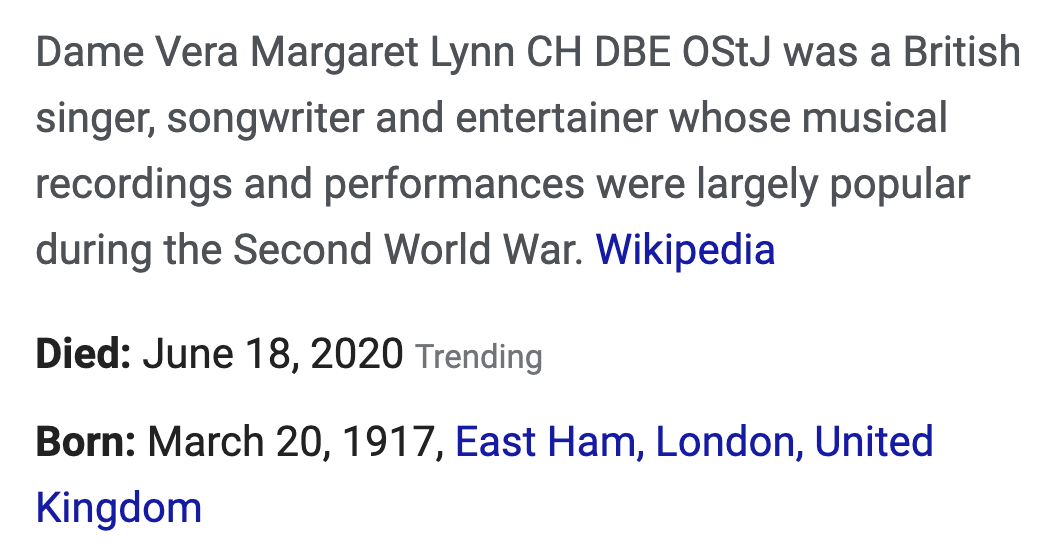Click the bold Died label

[x=83, y=354]
